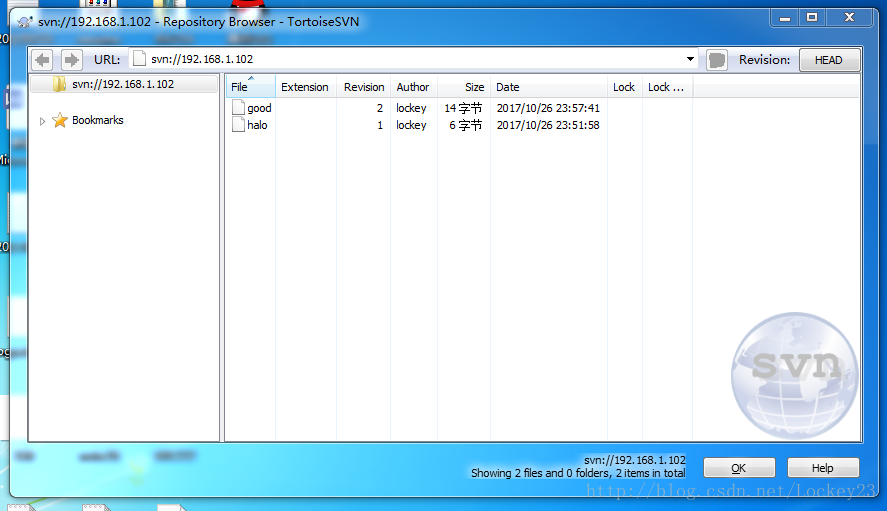Viewport: 887px width, 511px height.
Task: Sort by the Size column header
Action: [464, 87]
